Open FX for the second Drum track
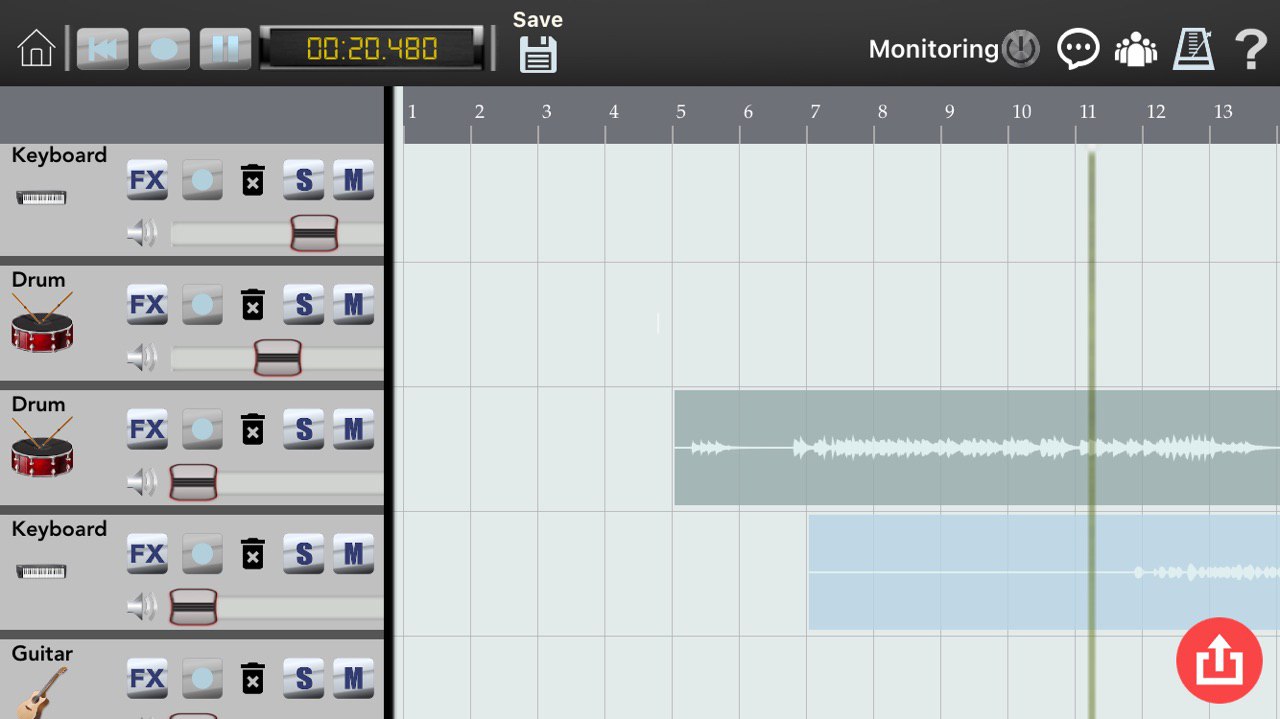This screenshot has height=719, width=1280. (x=147, y=429)
